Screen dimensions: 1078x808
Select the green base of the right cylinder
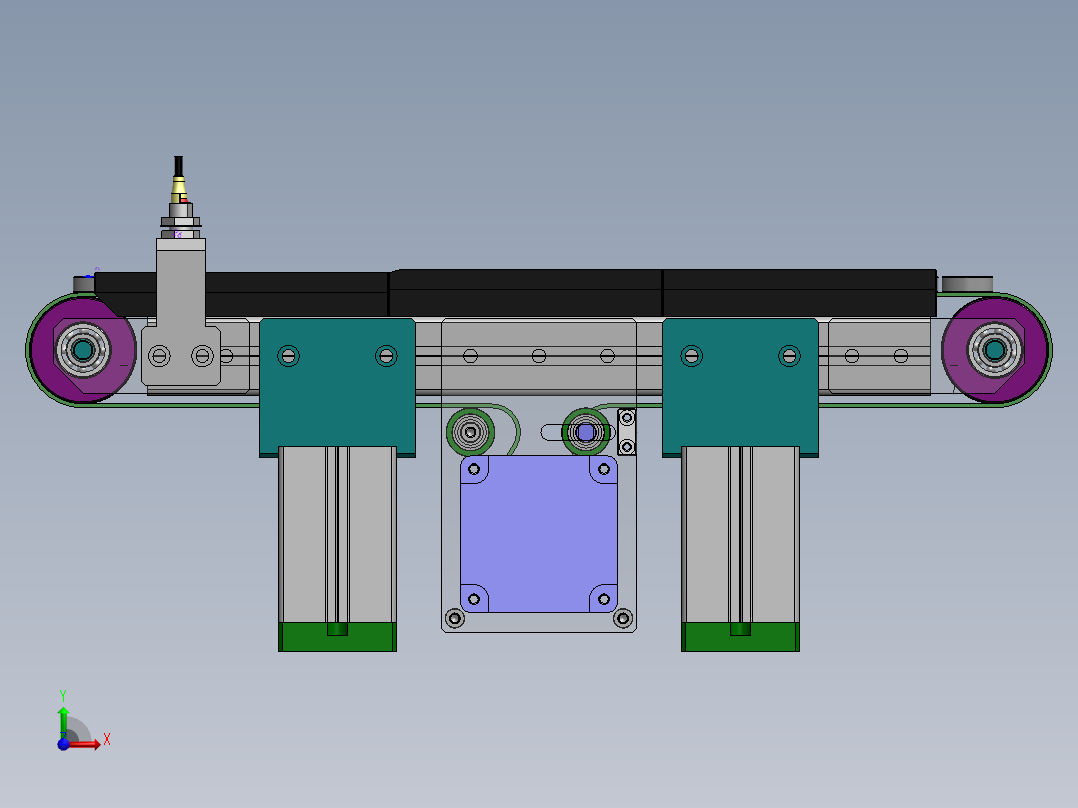click(x=740, y=637)
